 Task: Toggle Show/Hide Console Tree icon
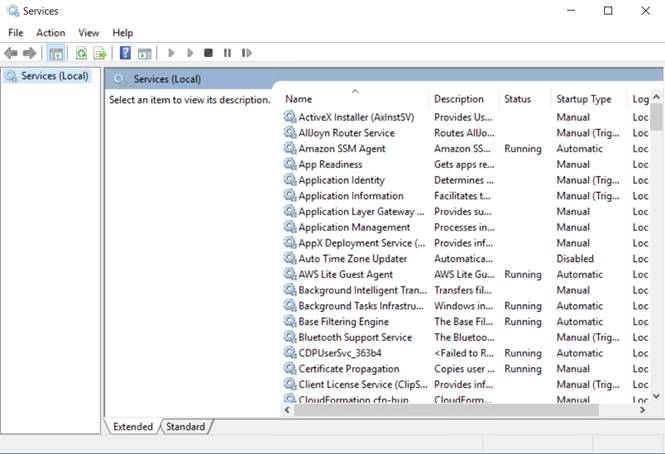point(56,53)
